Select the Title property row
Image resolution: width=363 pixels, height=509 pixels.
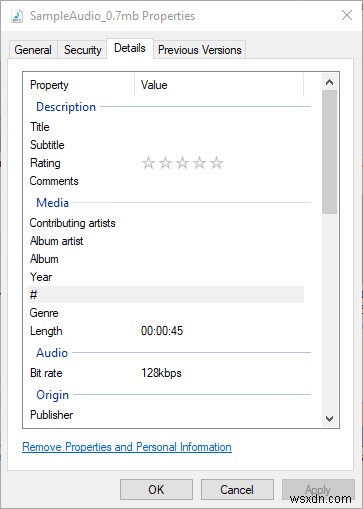[x=166, y=127]
